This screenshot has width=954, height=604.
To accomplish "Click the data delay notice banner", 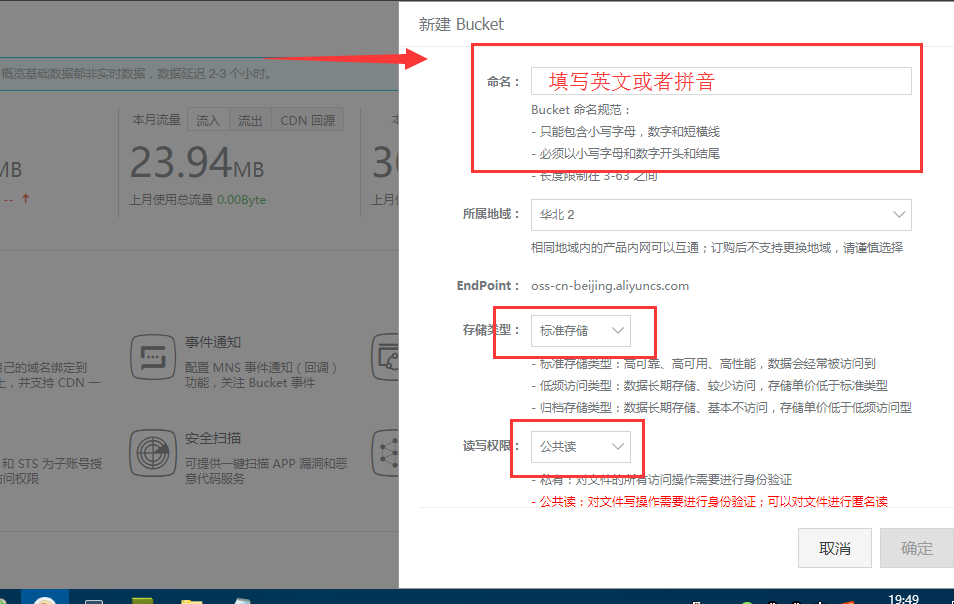I will click(199, 74).
